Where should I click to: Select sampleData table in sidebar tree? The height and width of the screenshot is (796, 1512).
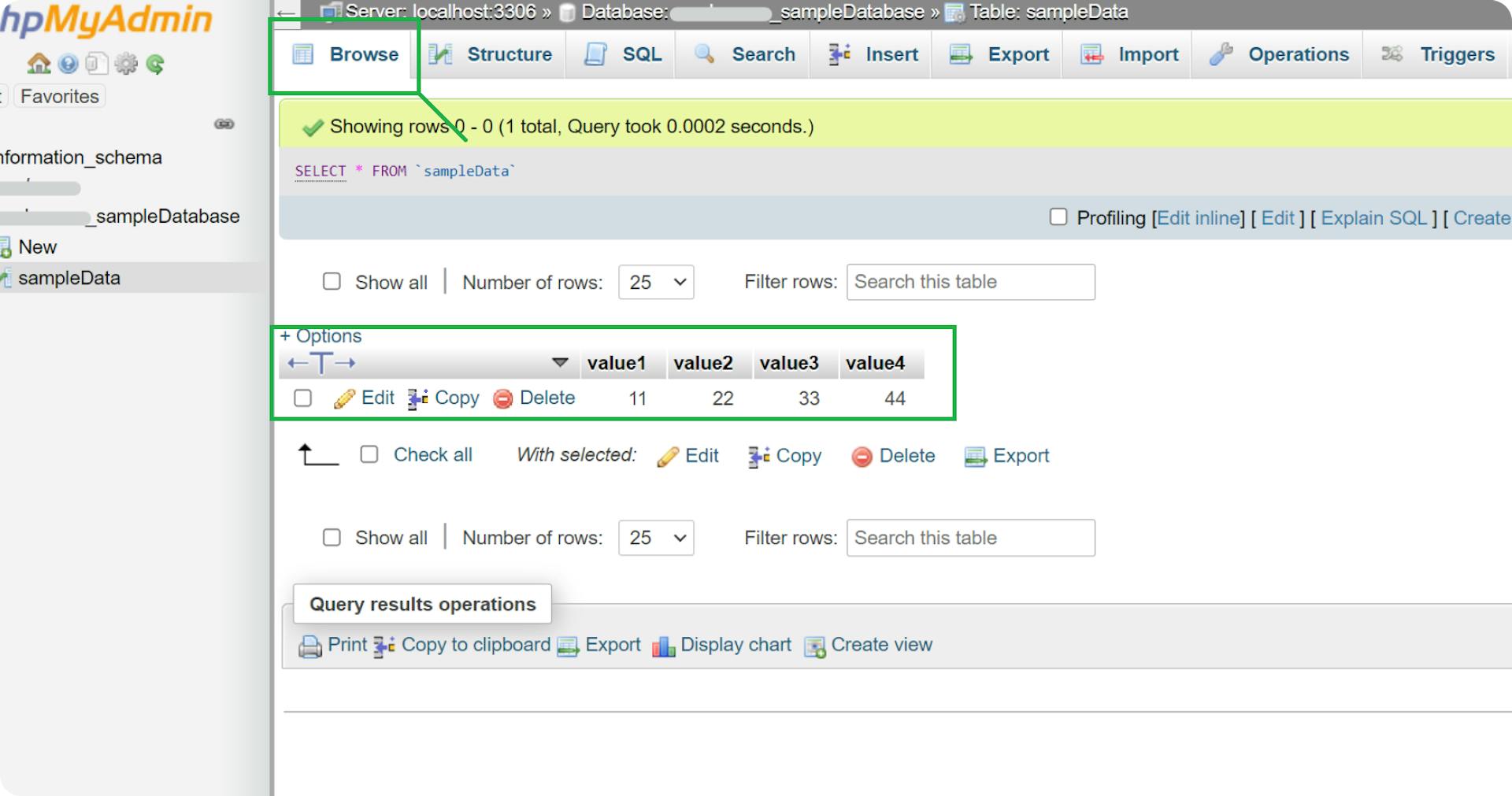pyautogui.click(x=69, y=278)
